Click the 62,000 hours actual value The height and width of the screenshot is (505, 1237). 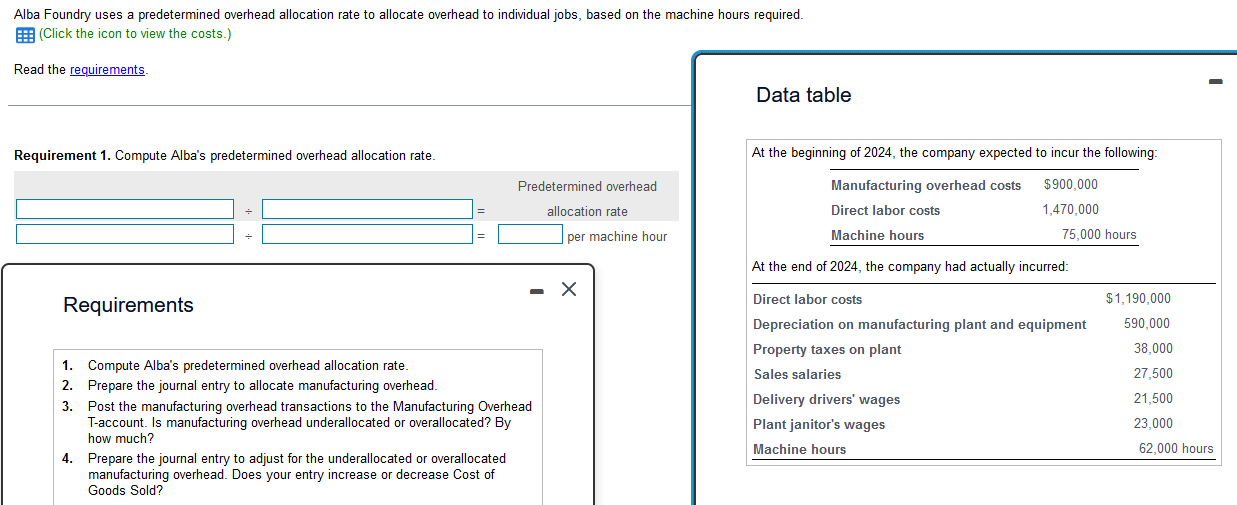point(1176,449)
